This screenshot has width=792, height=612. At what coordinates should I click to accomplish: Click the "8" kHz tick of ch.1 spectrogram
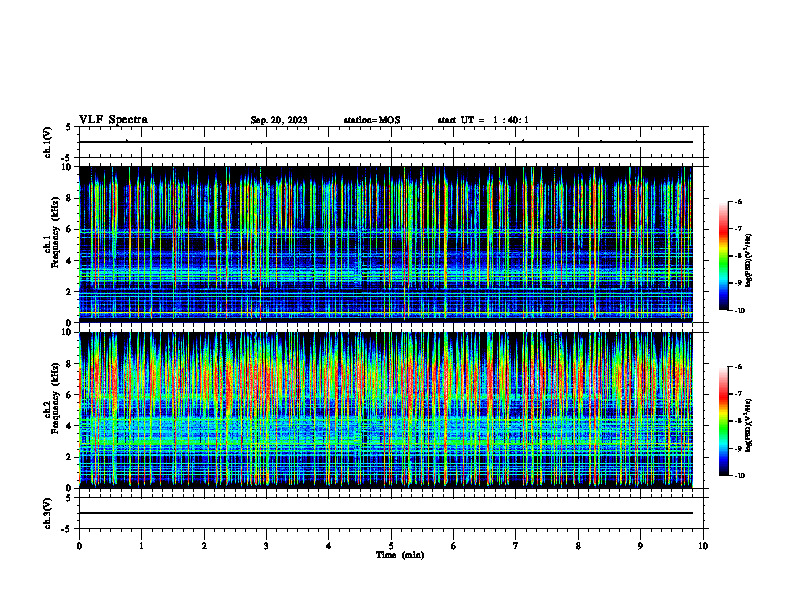pyautogui.click(x=69, y=198)
